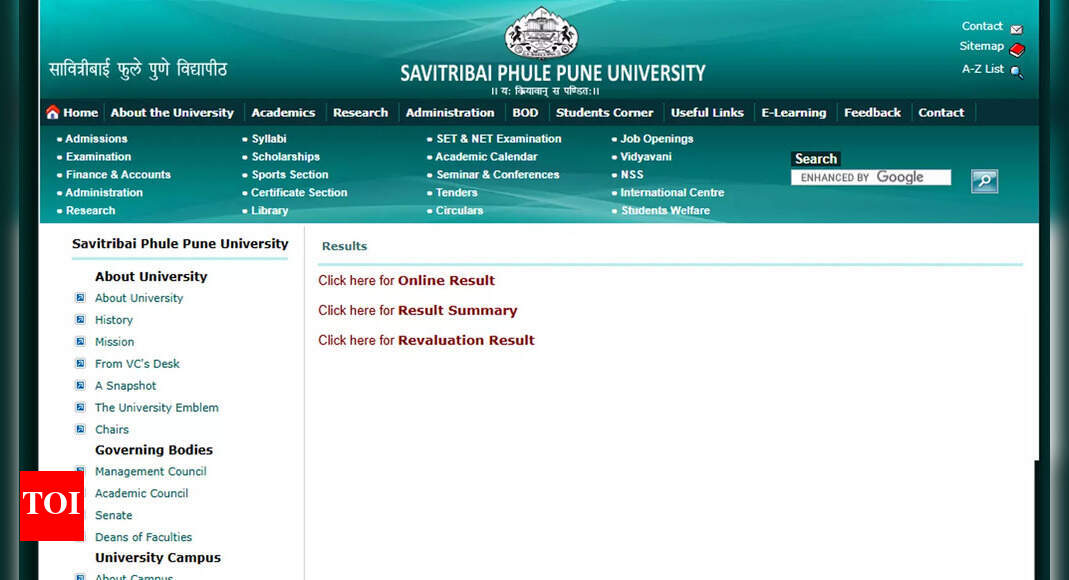Image resolution: width=1069 pixels, height=580 pixels.
Task: Open the E-Learning menu item
Action: [x=793, y=113]
